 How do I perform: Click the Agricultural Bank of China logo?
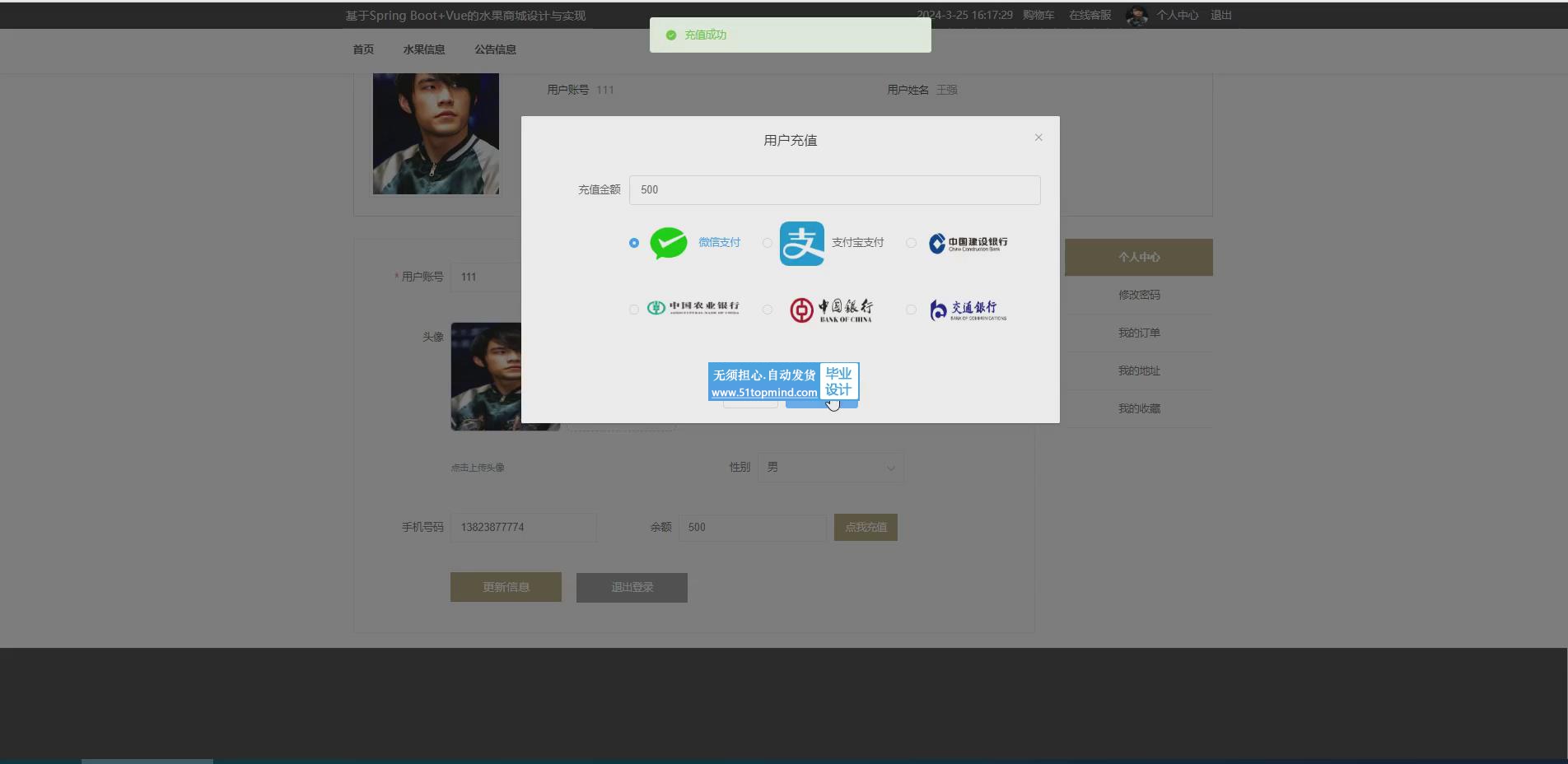[693, 308]
